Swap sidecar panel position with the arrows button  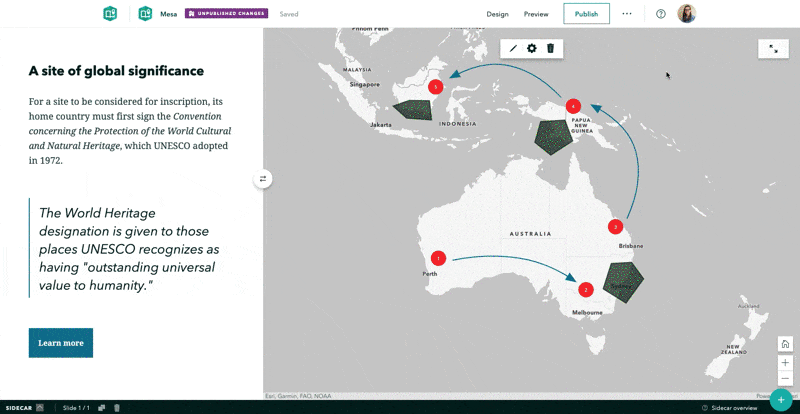[x=263, y=179]
